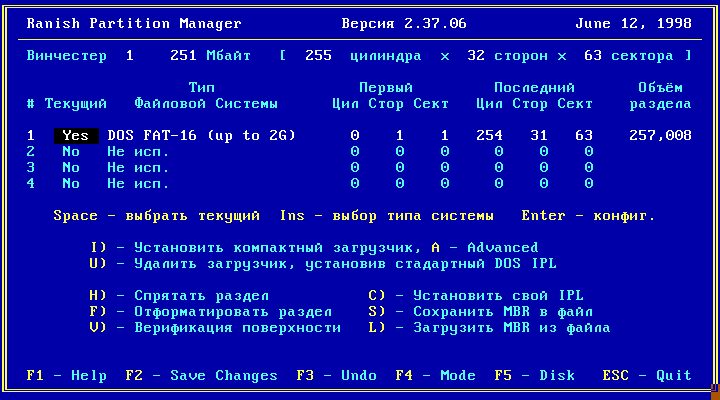This screenshot has height=400, width=720.
Task: Choose 'Верификация поверхности' option V
Action: coord(215,328)
